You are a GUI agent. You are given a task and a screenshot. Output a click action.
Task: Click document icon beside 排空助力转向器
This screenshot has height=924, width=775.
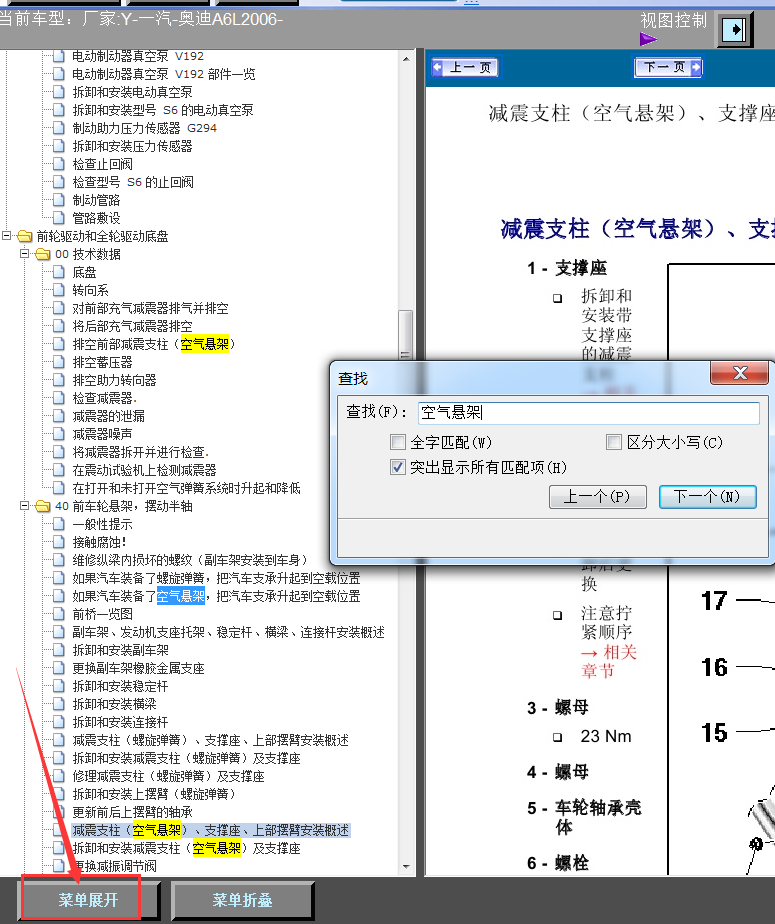click(58, 380)
